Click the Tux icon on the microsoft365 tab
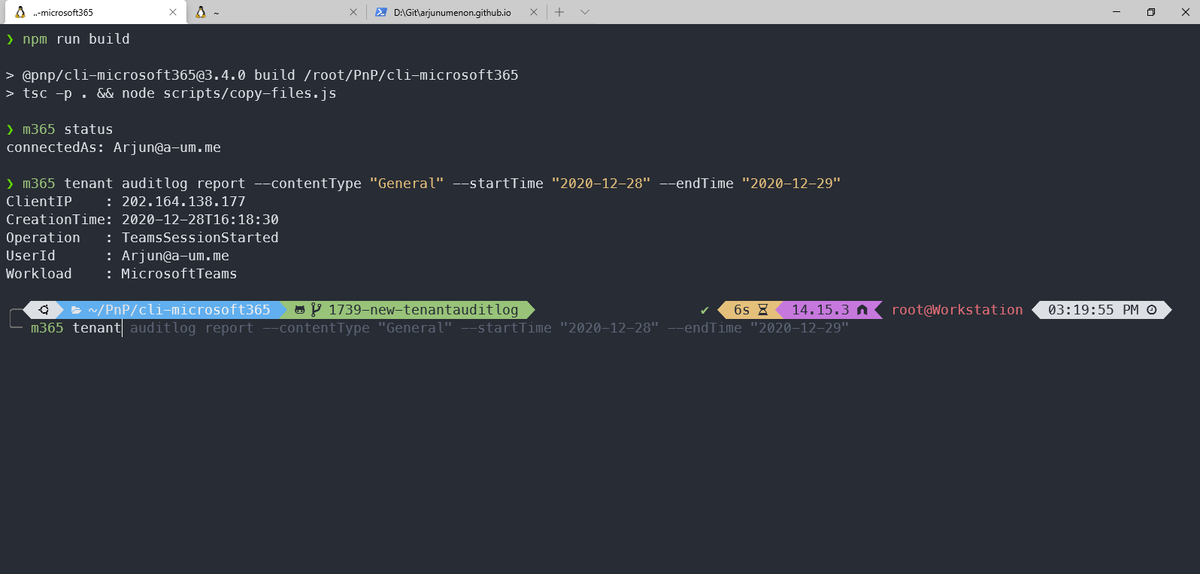Viewport: 1200px width, 574px height. pos(20,12)
